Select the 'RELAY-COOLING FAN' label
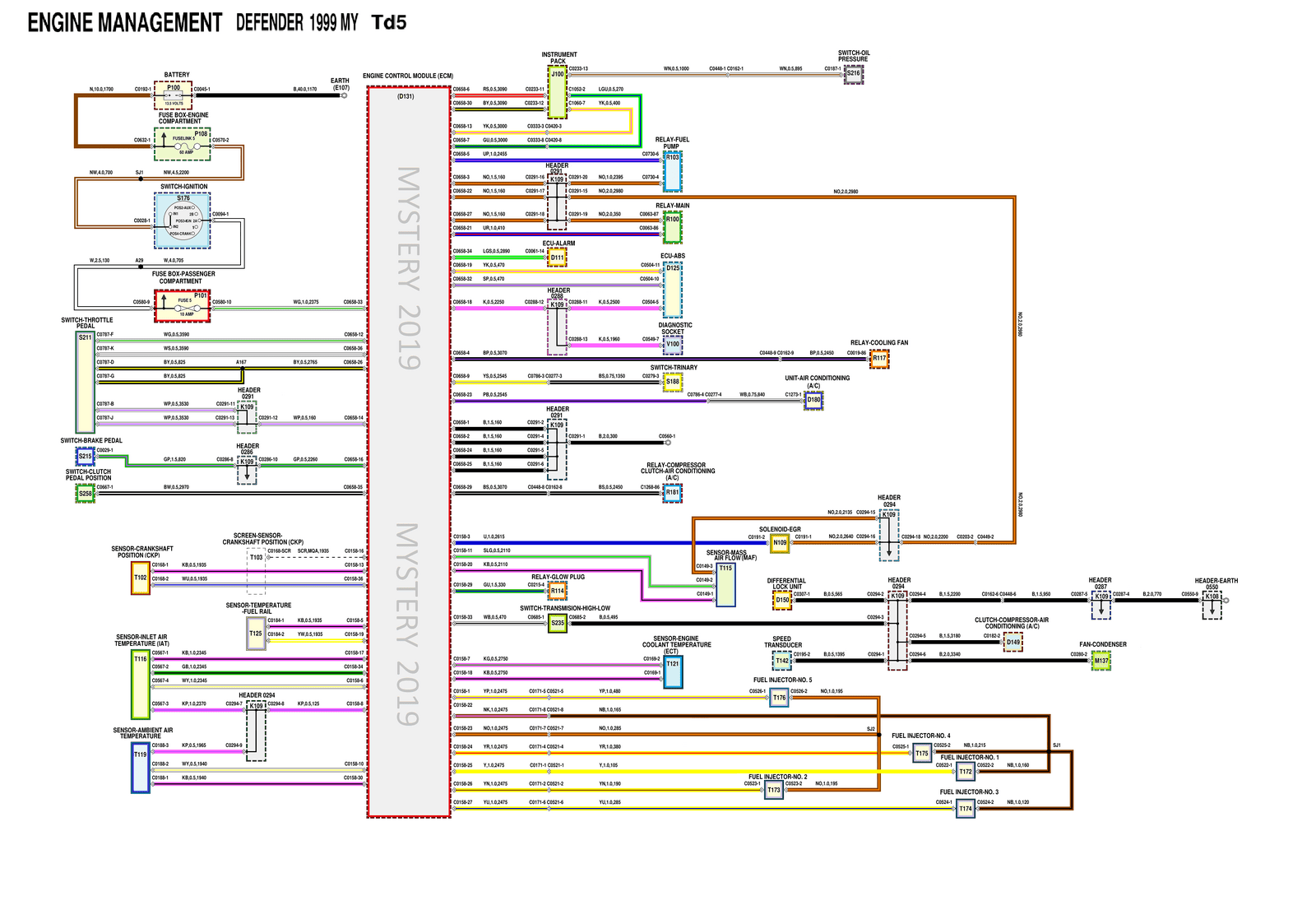The image size is (1316, 910). click(x=879, y=343)
